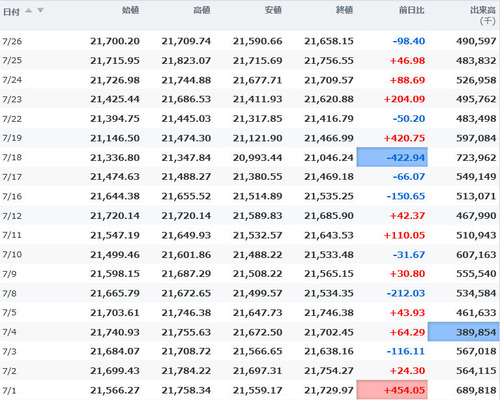Click the 前日比 column header

[412, 10]
